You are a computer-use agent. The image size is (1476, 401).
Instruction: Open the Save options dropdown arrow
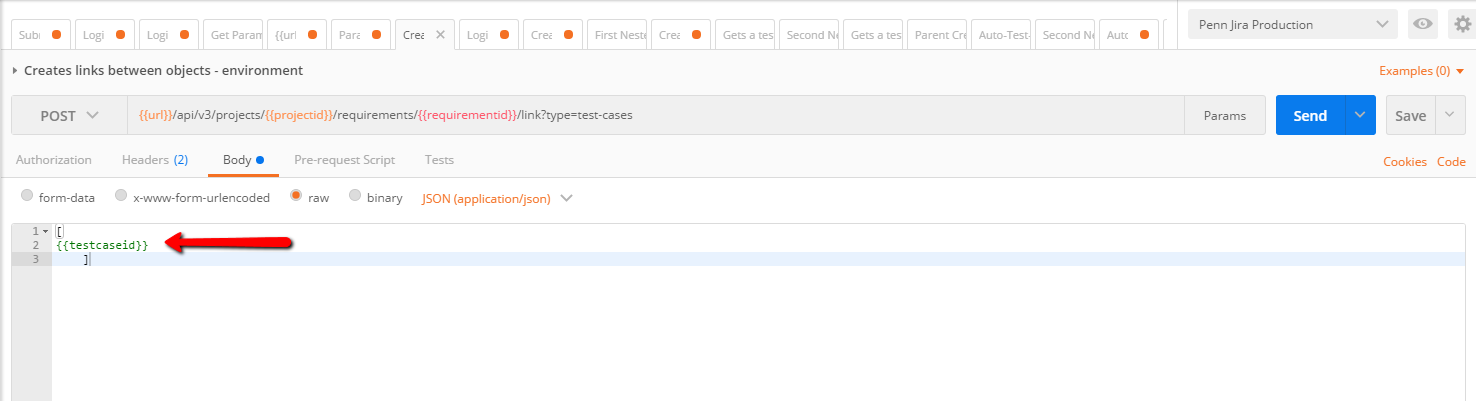pos(1451,115)
